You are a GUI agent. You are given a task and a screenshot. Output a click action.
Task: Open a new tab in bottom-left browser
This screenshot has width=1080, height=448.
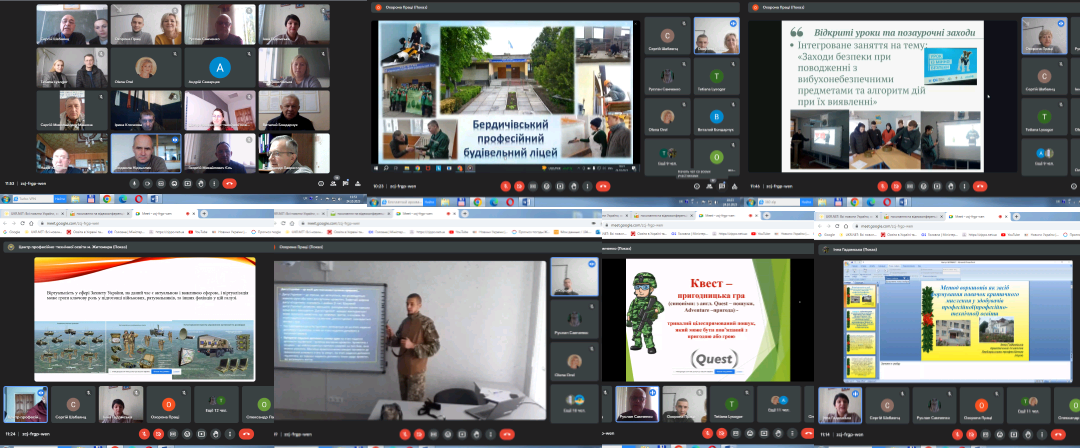pos(204,213)
